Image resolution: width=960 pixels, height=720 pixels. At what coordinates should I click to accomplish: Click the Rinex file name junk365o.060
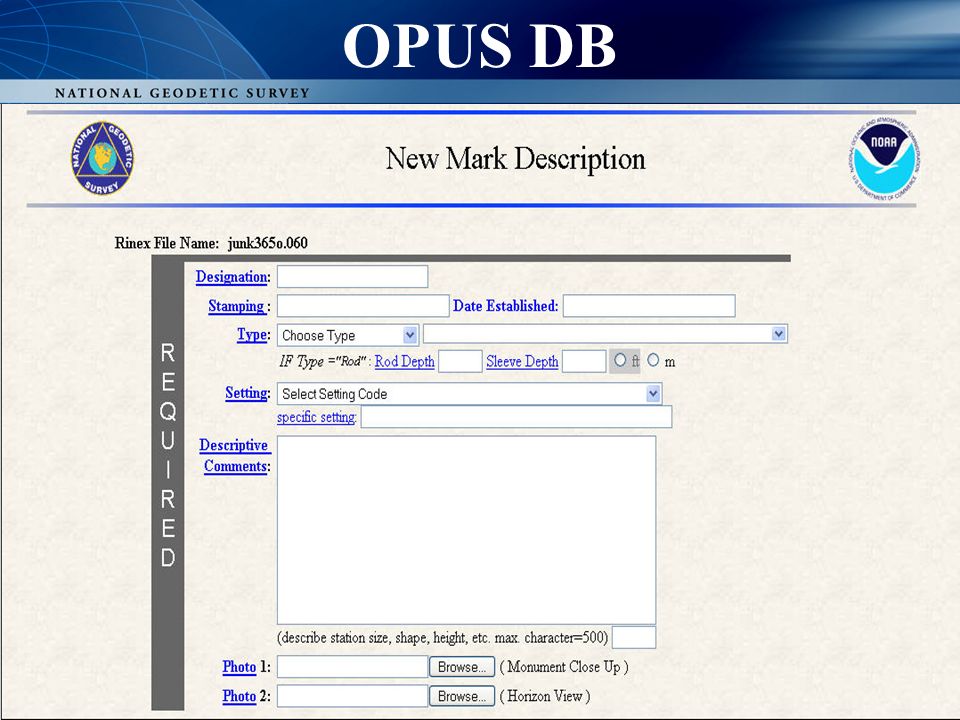268,243
